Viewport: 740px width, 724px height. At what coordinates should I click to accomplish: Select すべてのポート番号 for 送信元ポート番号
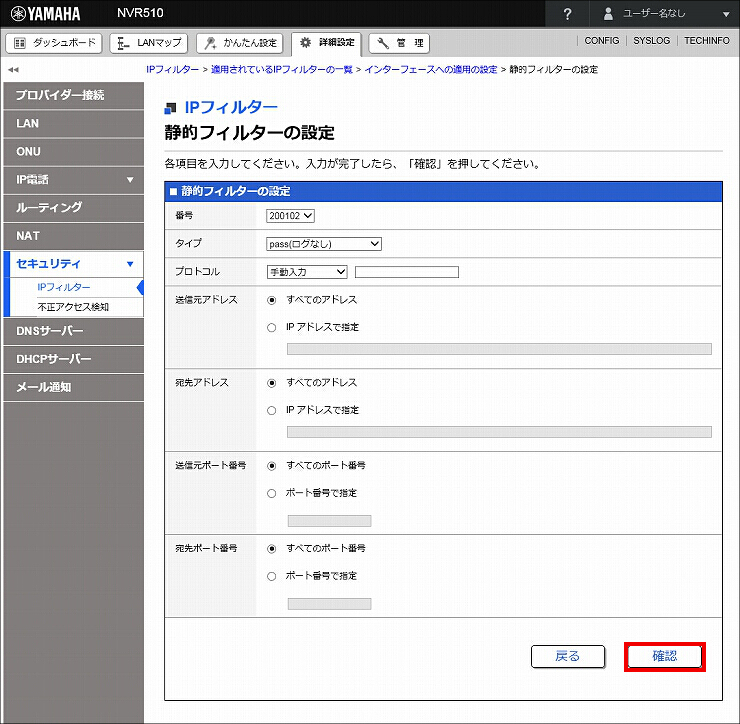tap(271, 466)
